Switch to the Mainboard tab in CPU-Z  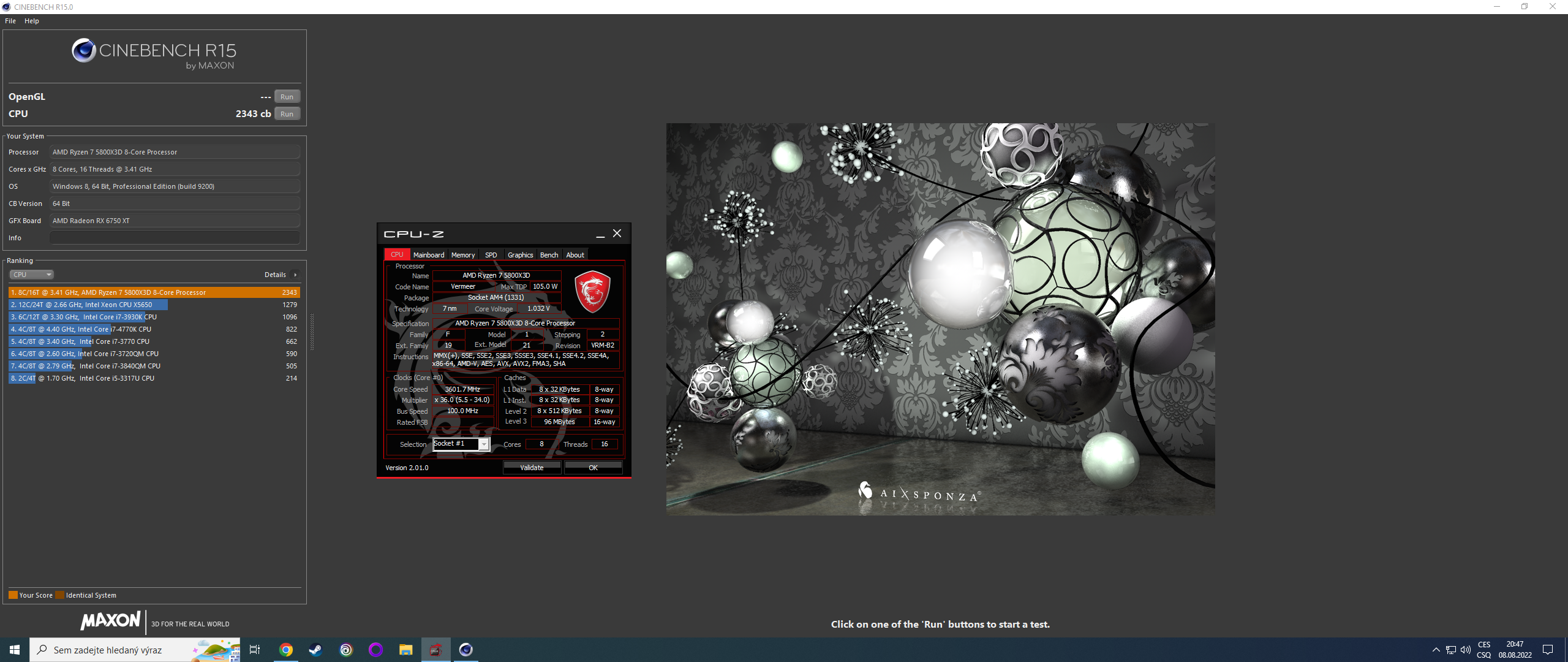(428, 255)
